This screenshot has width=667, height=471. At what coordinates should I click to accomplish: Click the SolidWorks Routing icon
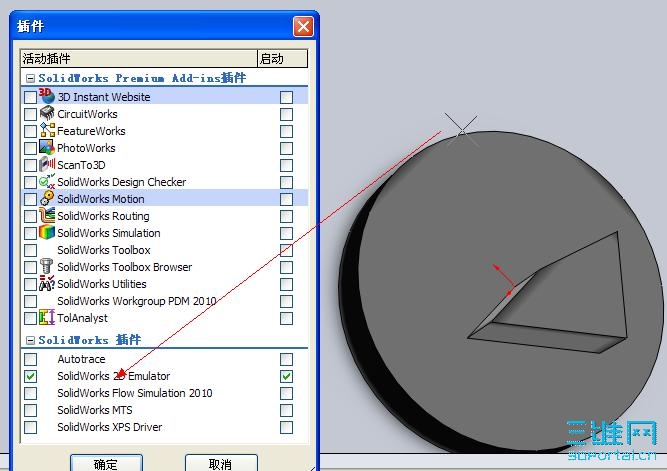pyautogui.click(x=47, y=216)
